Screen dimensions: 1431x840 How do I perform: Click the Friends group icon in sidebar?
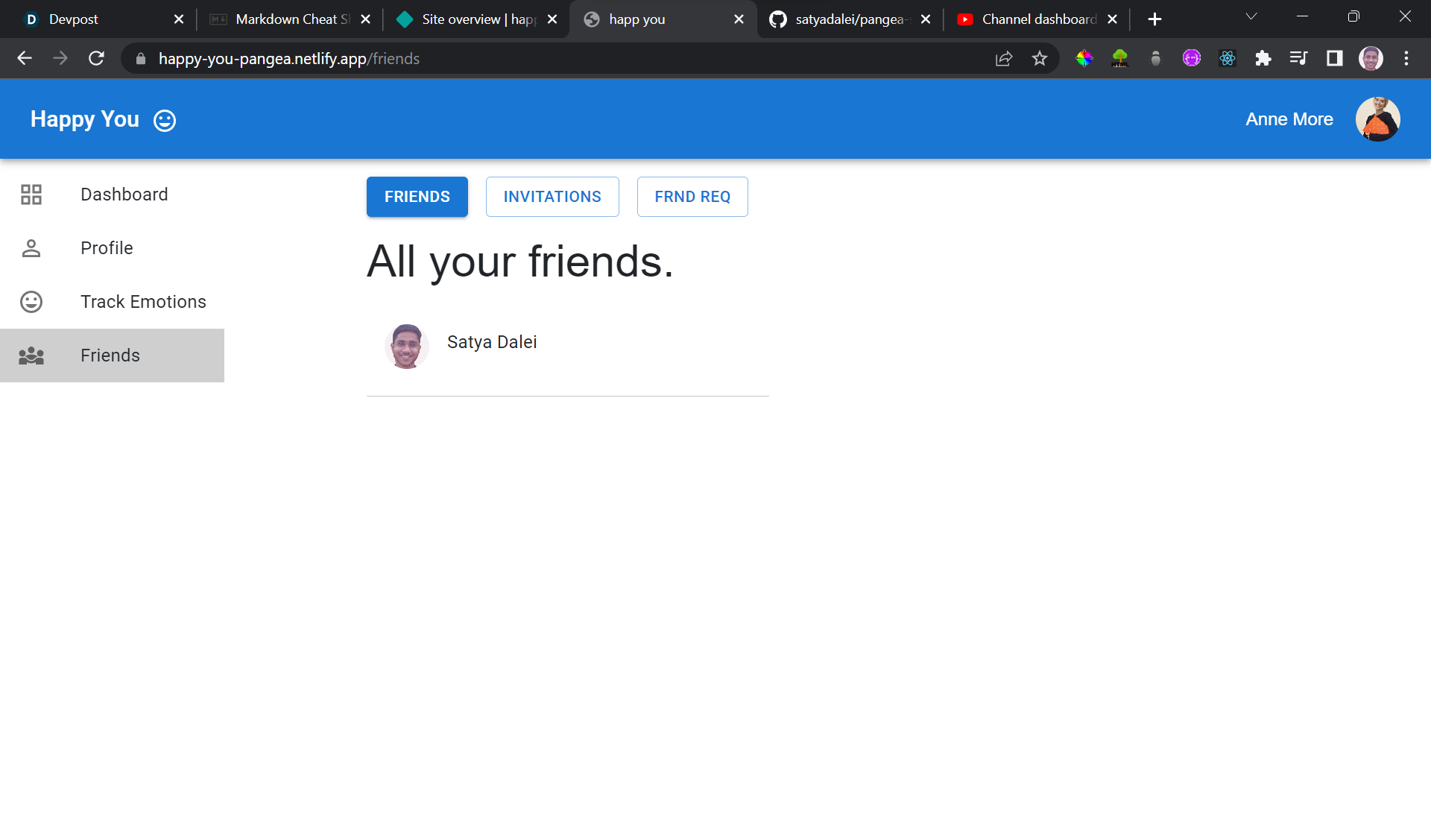(x=31, y=356)
